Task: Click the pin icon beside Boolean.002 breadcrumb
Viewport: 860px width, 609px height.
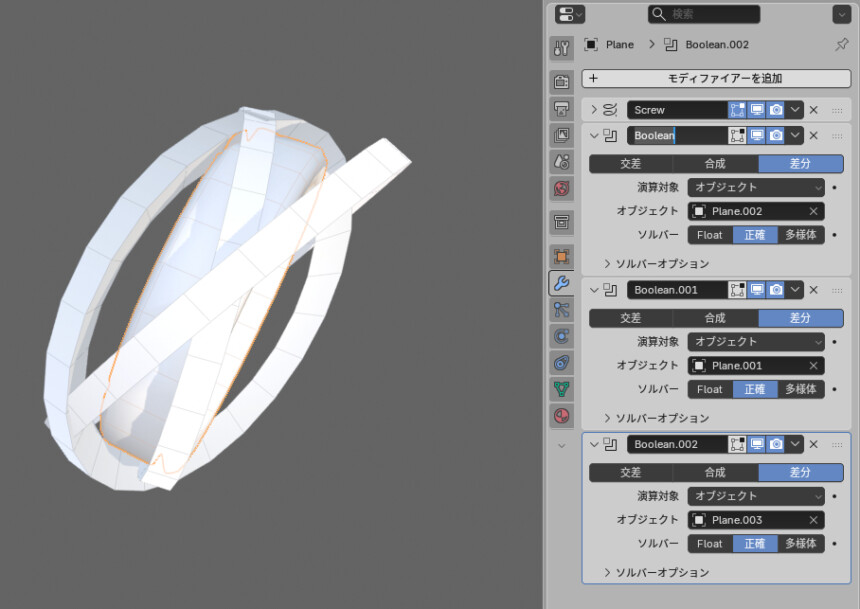Action: coord(840,45)
